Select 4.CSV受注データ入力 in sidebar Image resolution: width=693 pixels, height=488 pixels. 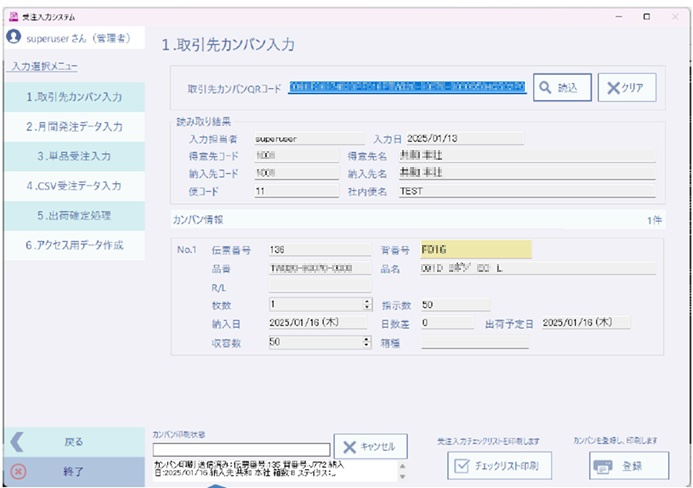point(74,186)
